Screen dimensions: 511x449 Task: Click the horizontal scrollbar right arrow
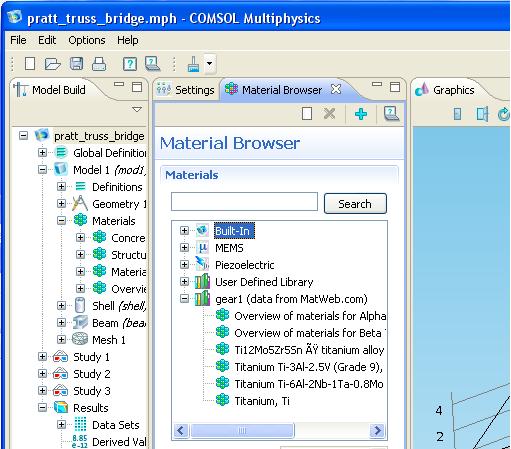click(377, 430)
